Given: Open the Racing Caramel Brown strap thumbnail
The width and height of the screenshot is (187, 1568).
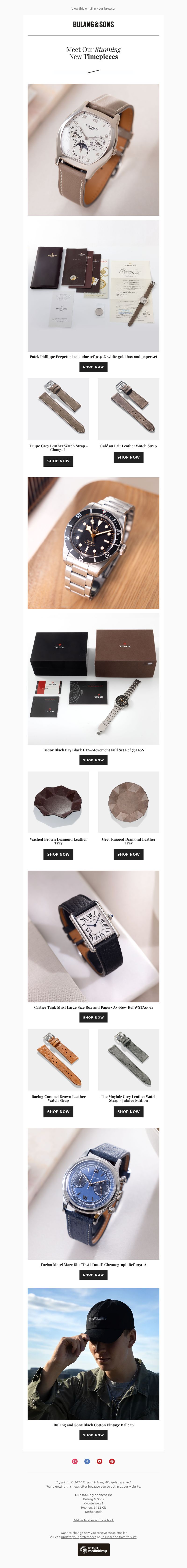Looking at the screenshot, I should click(58, 1060).
